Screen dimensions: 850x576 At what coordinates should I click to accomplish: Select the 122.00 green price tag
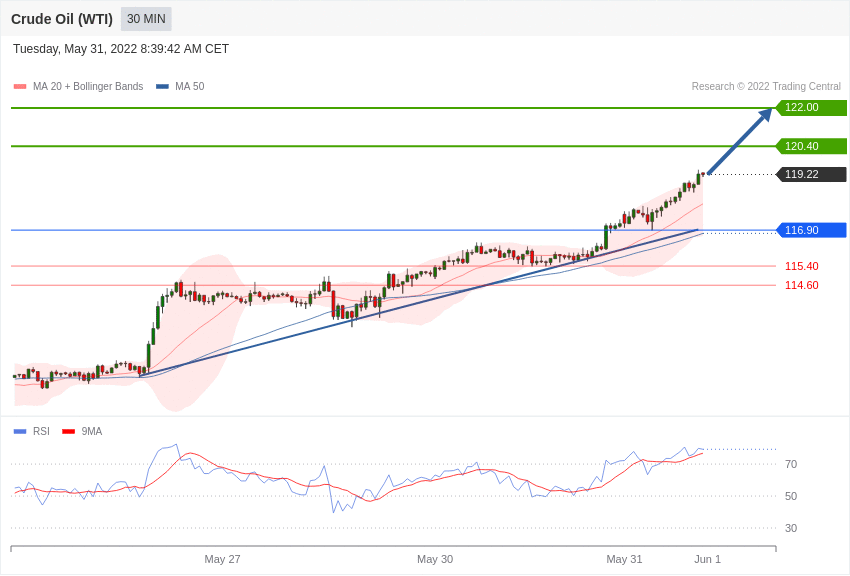(x=811, y=108)
